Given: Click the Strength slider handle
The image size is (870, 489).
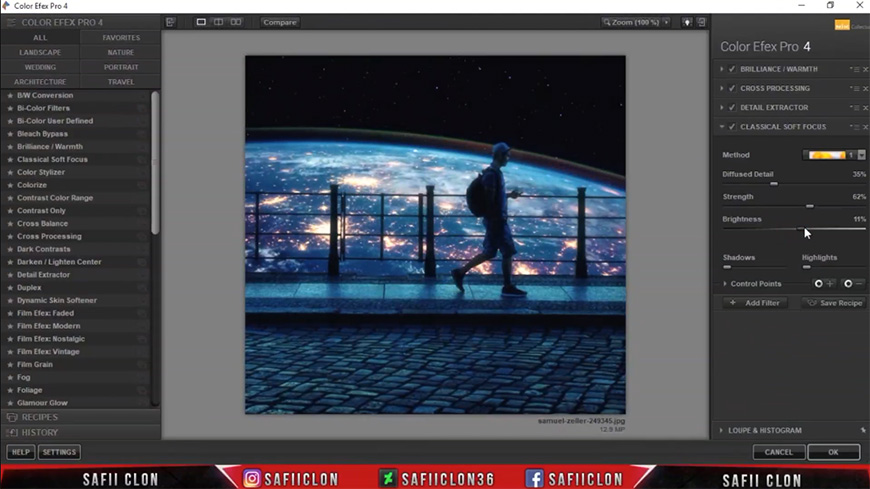Looking at the screenshot, I should [810, 206].
